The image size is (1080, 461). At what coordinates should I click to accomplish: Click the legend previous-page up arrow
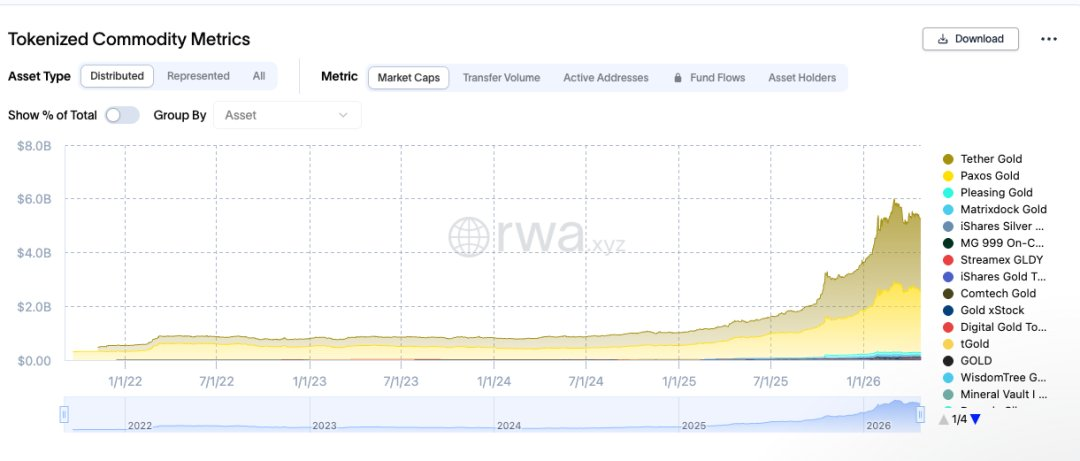tap(943, 419)
